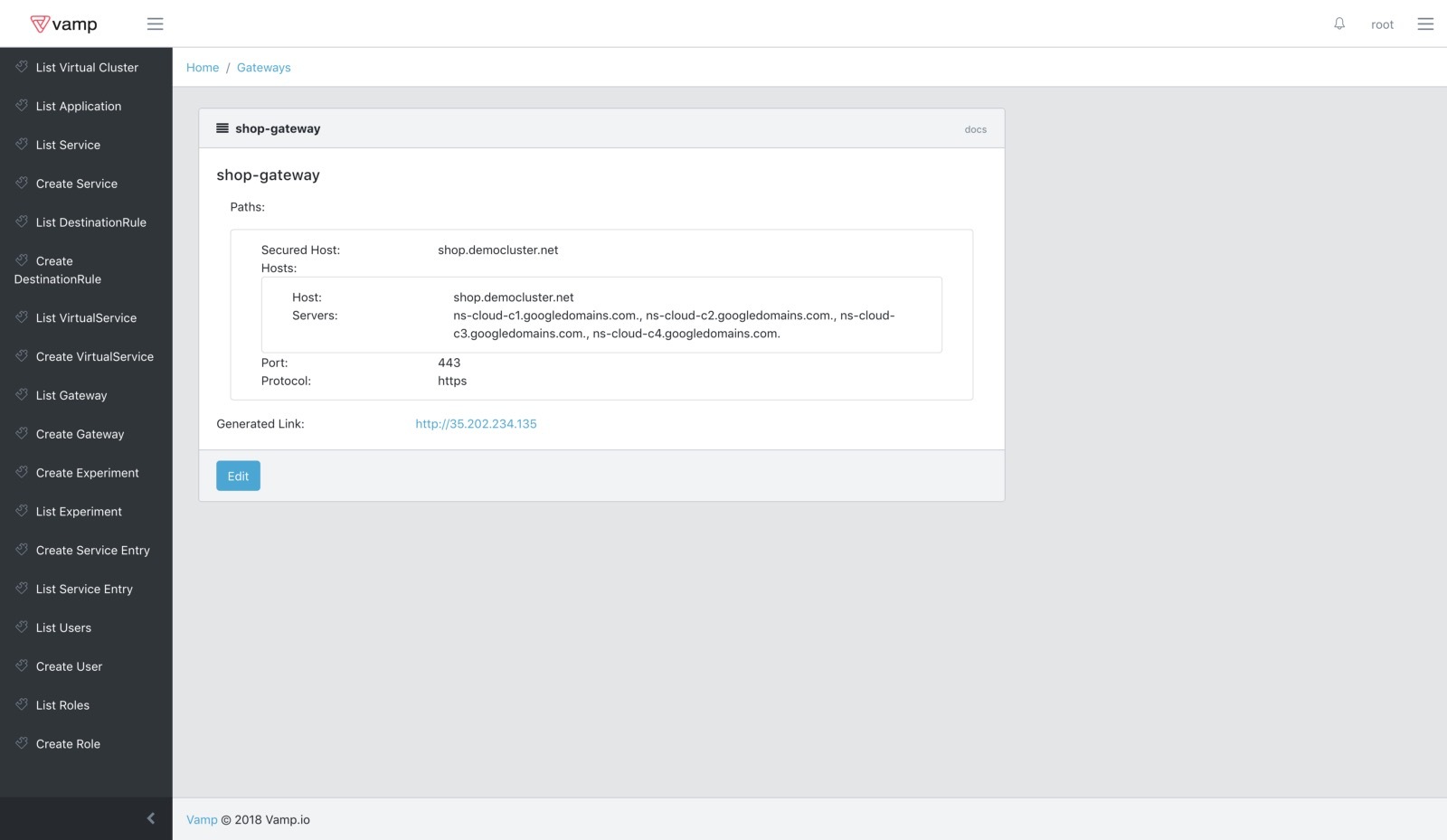
Task: Click the tag icon beside Create Role
Action: (22, 743)
